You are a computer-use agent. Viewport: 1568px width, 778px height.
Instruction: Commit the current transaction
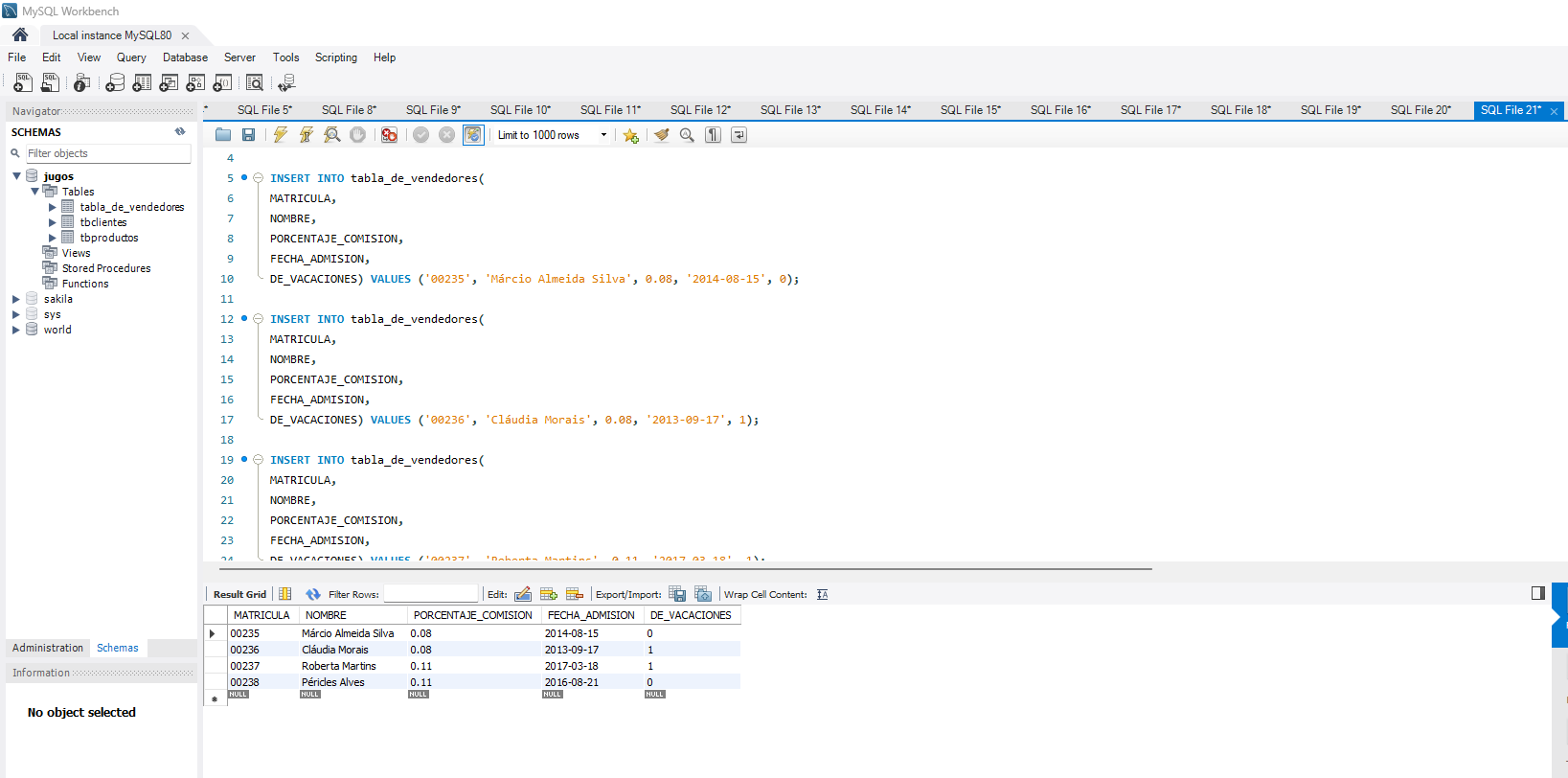[420, 135]
